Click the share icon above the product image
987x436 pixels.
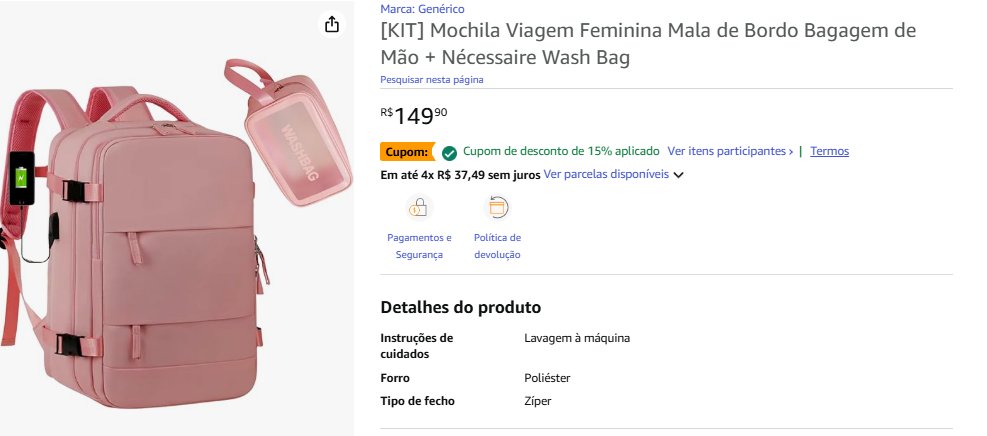pos(333,25)
